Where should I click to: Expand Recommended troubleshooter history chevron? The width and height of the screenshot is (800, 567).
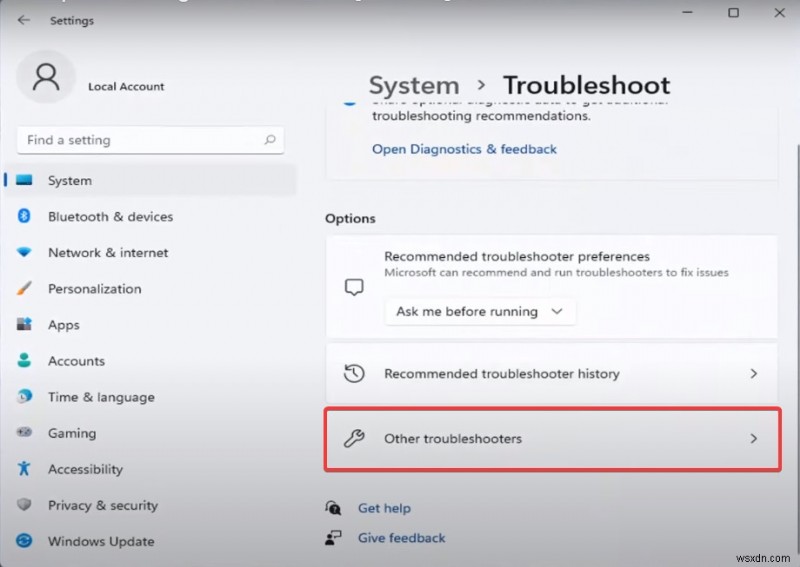tap(754, 374)
